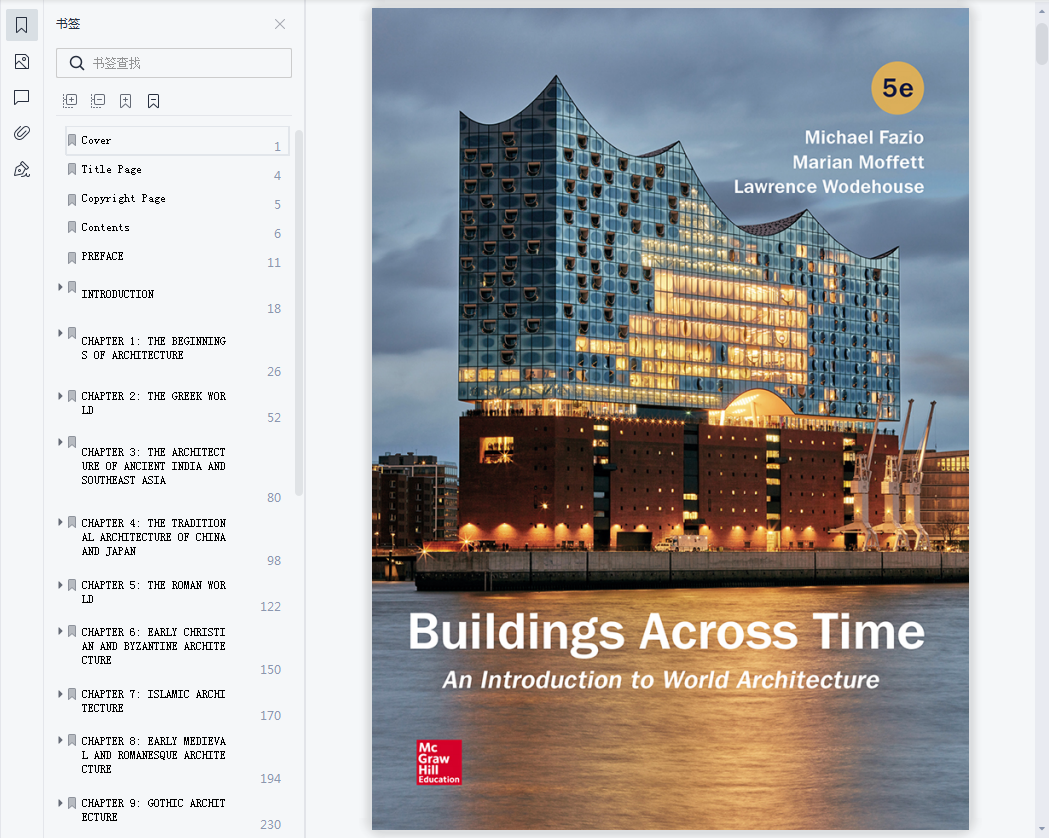1049x838 pixels.
Task: Expand the INTRODUCTION bookmark
Action: 60,287
